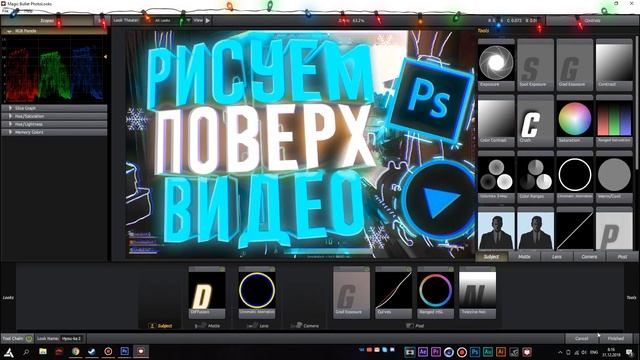Viewport: 640px width, 360px height.
Task: Switch to Subject tab in Tools
Action: click(491, 257)
